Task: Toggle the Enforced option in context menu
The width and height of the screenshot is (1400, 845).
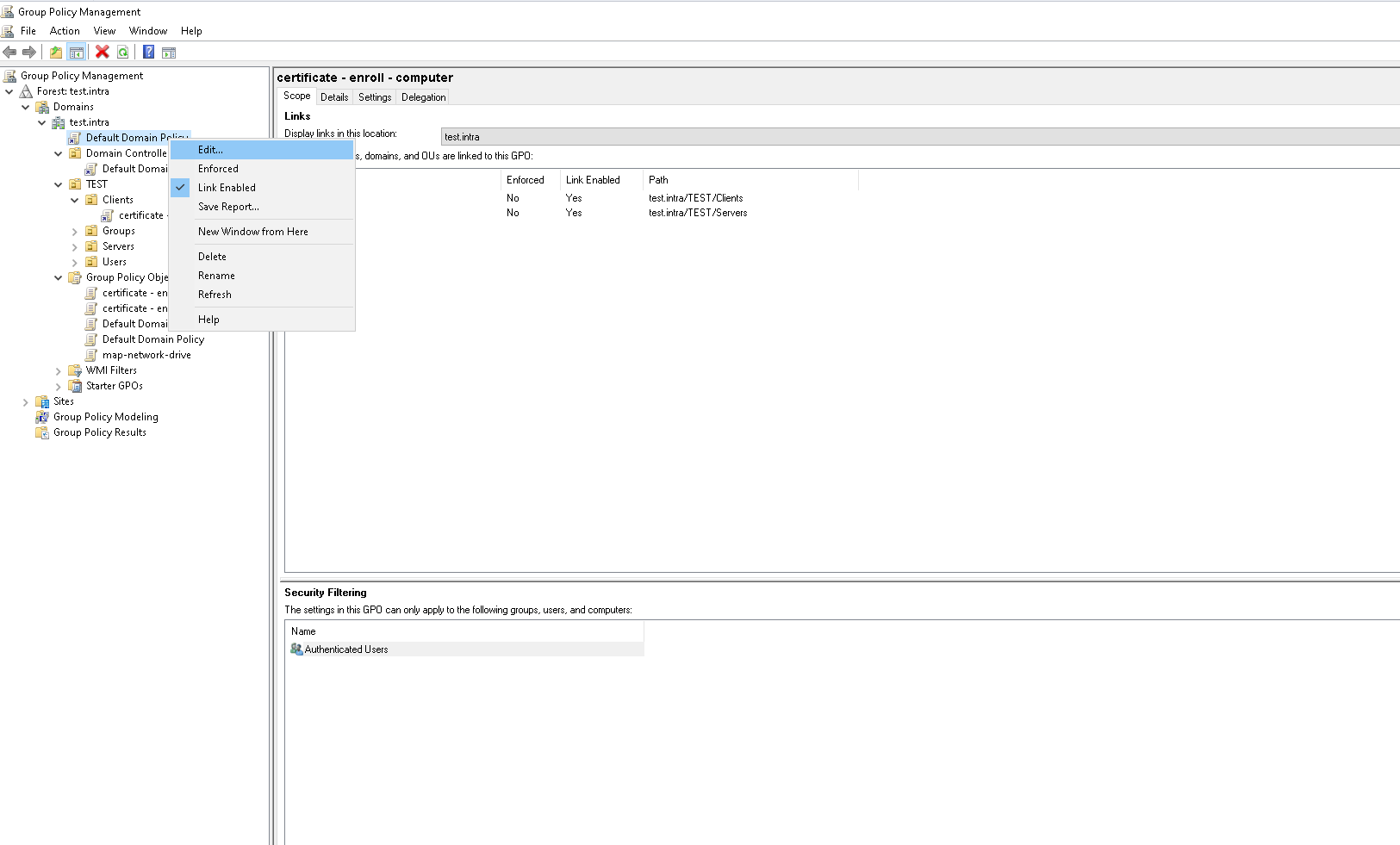Action: pos(218,169)
